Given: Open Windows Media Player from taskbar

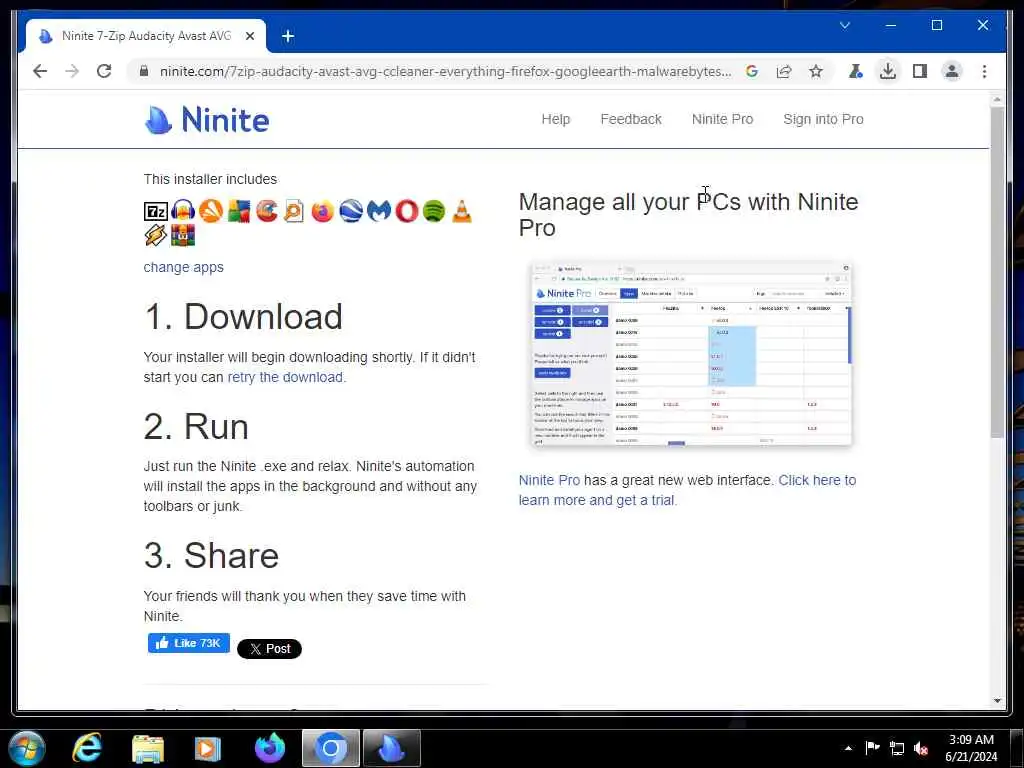Looking at the screenshot, I should click(208, 748).
